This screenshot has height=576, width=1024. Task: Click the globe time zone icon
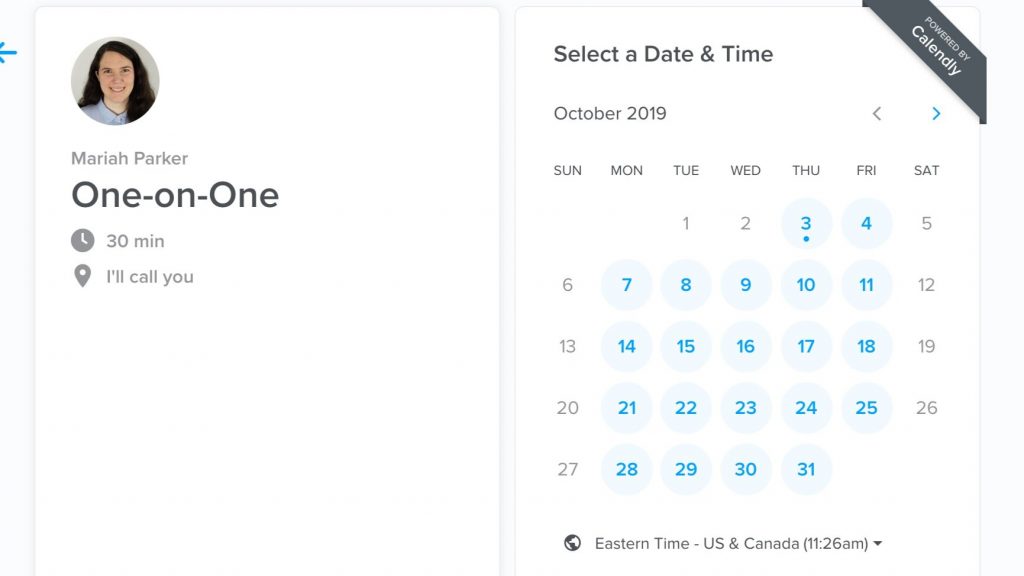[573, 543]
